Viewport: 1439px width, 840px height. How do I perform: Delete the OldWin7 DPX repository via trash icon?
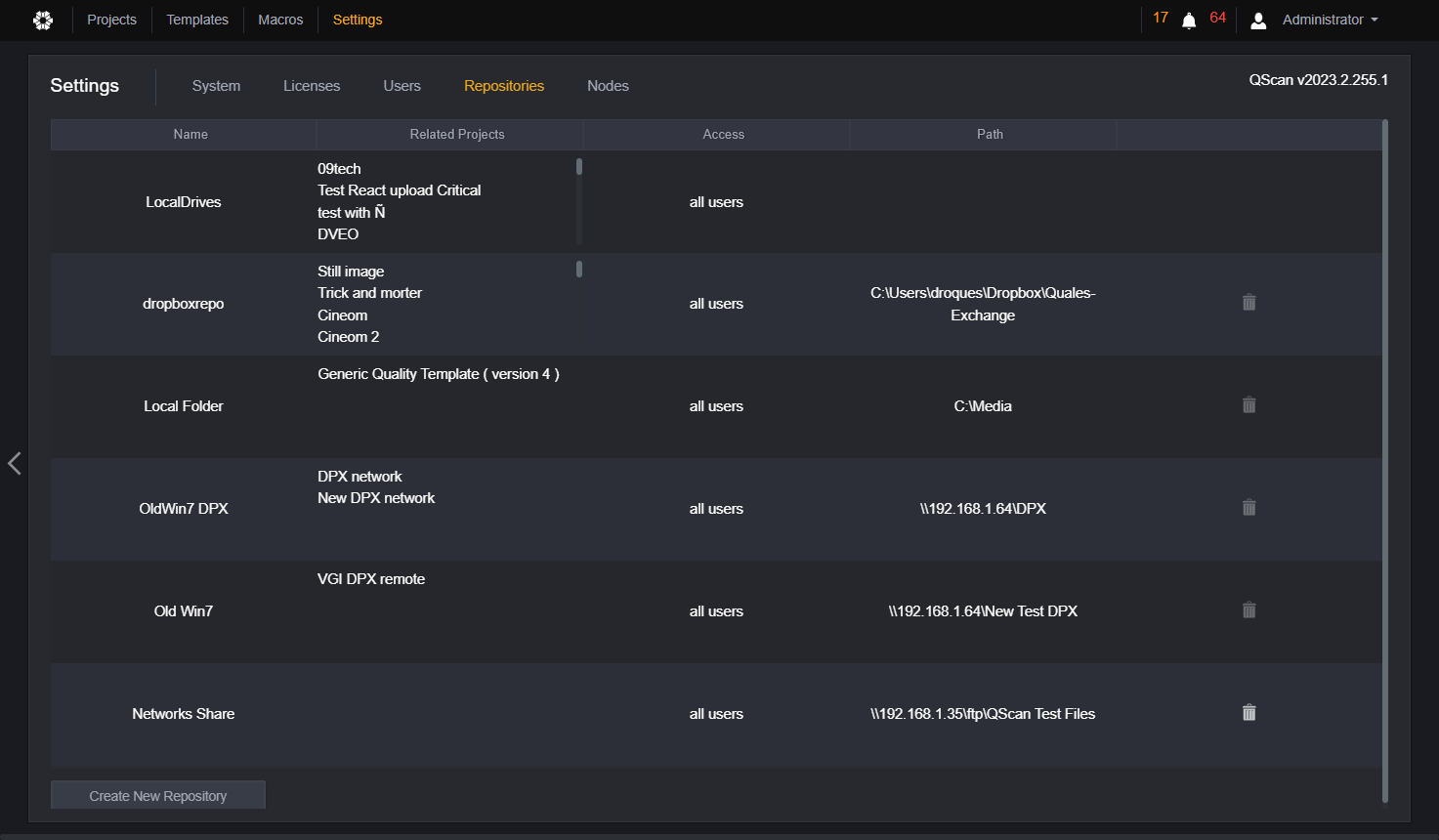point(1249,508)
